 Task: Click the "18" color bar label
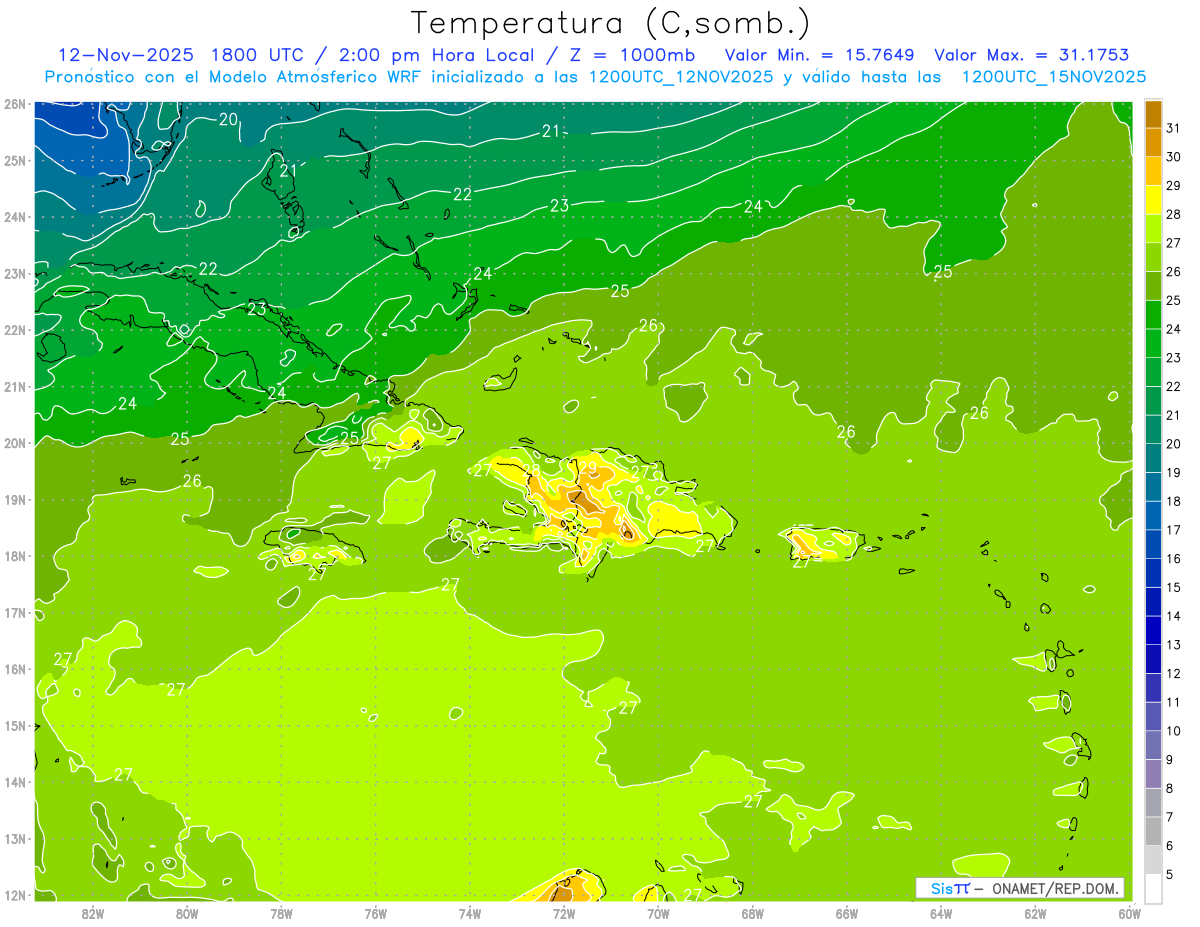[1174, 501]
